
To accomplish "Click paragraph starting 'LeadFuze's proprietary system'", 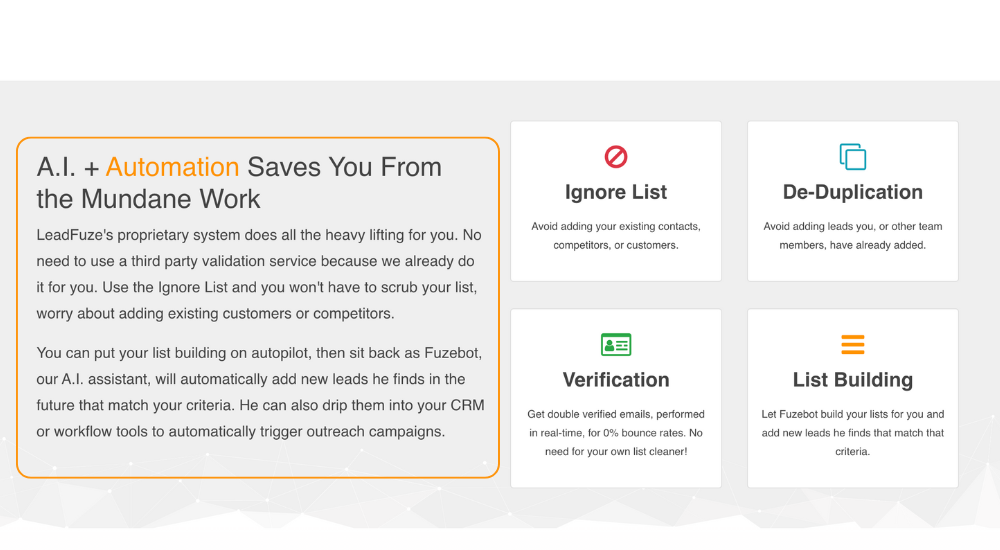I will (259, 274).
